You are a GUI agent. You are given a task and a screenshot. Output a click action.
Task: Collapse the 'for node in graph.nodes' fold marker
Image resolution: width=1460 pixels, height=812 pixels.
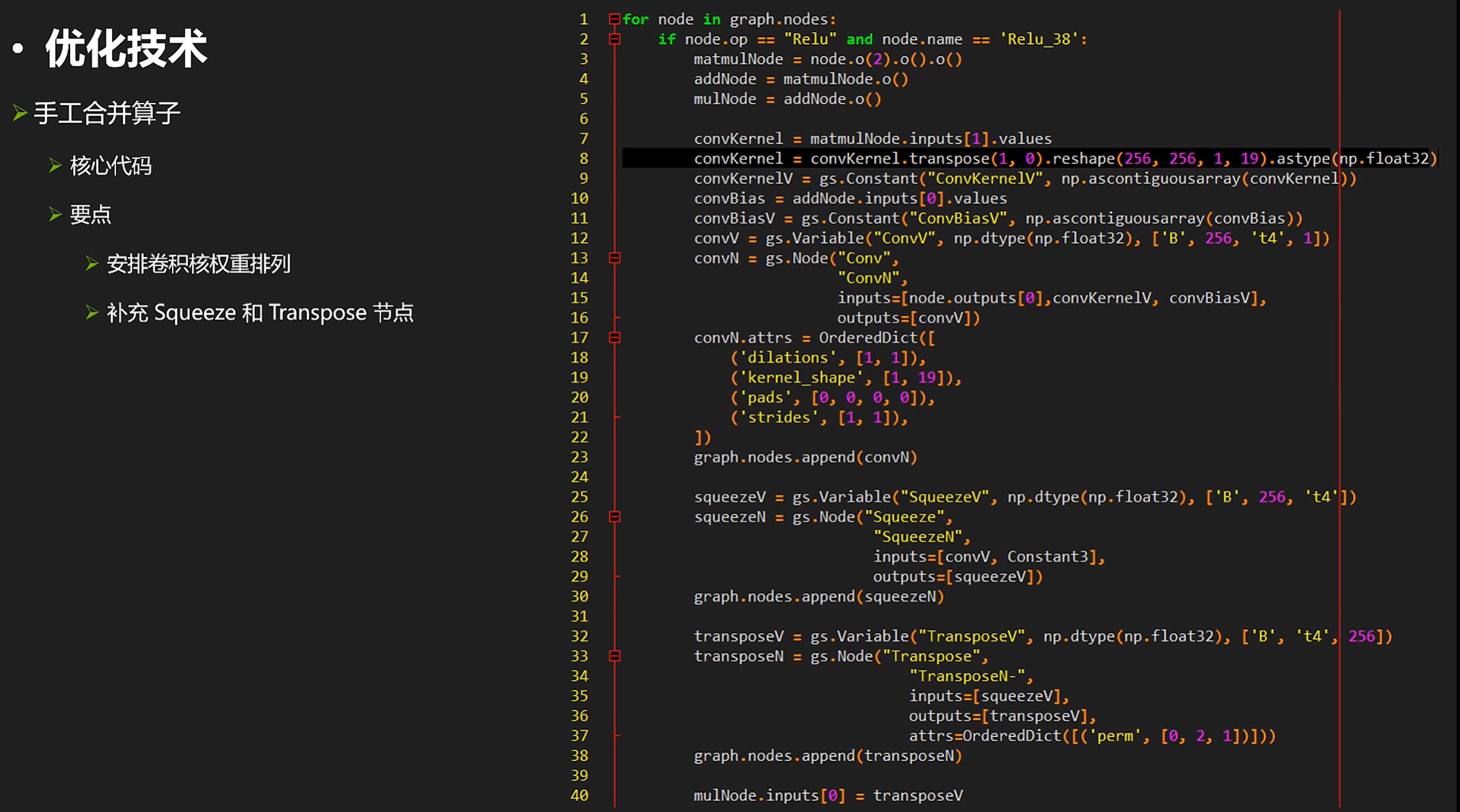614,19
